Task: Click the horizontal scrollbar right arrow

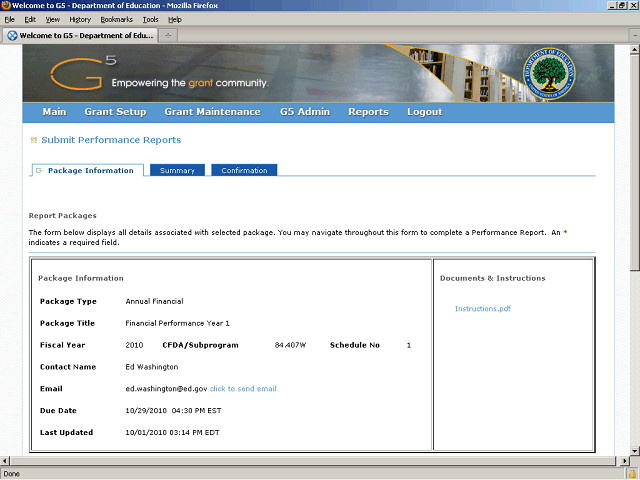Action: (625, 461)
